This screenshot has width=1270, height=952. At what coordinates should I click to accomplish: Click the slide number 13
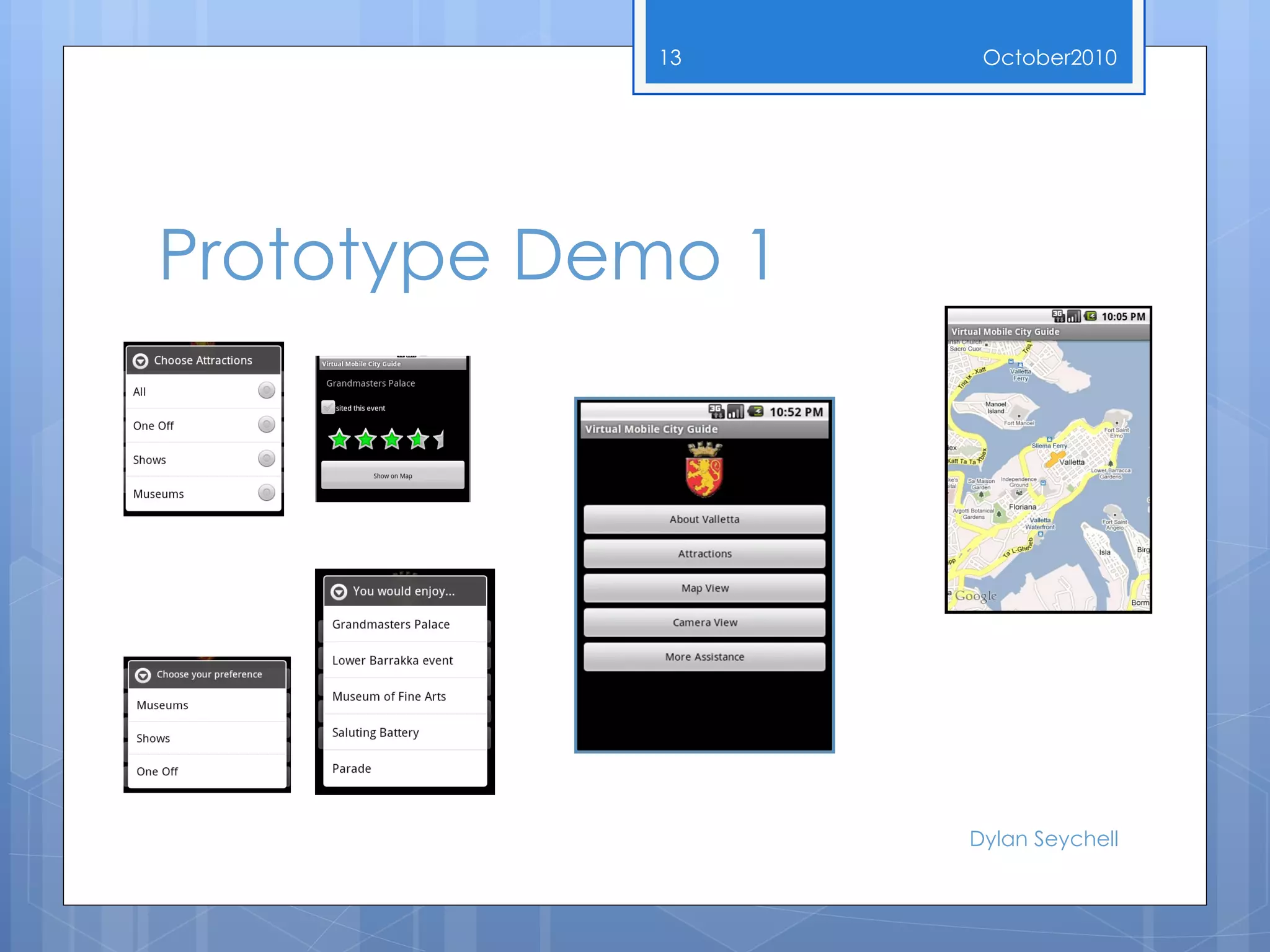click(x=670, y=58)
